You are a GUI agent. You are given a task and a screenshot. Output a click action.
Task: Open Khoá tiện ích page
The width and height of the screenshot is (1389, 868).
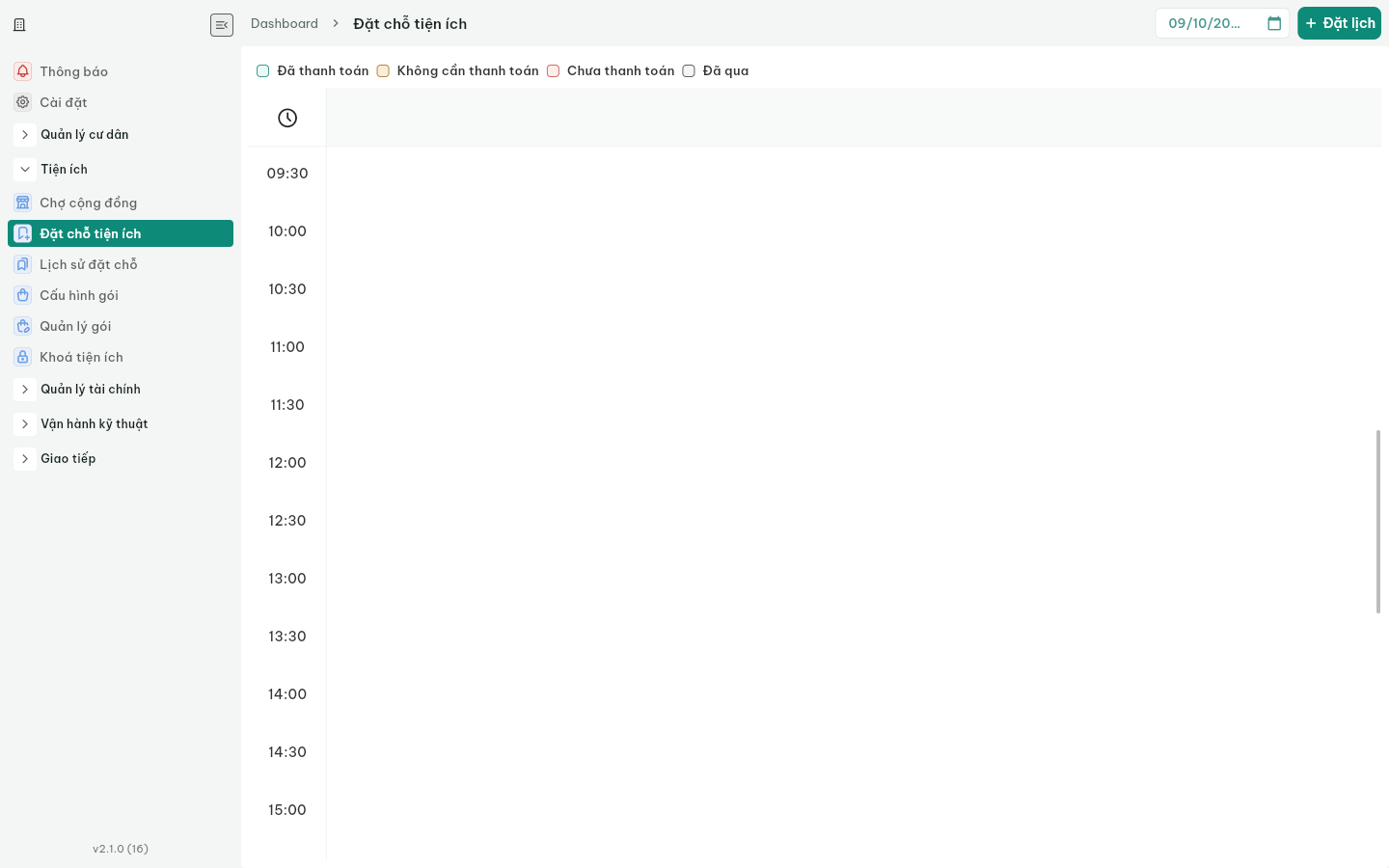pyautogui.click(x=121, y=357)
